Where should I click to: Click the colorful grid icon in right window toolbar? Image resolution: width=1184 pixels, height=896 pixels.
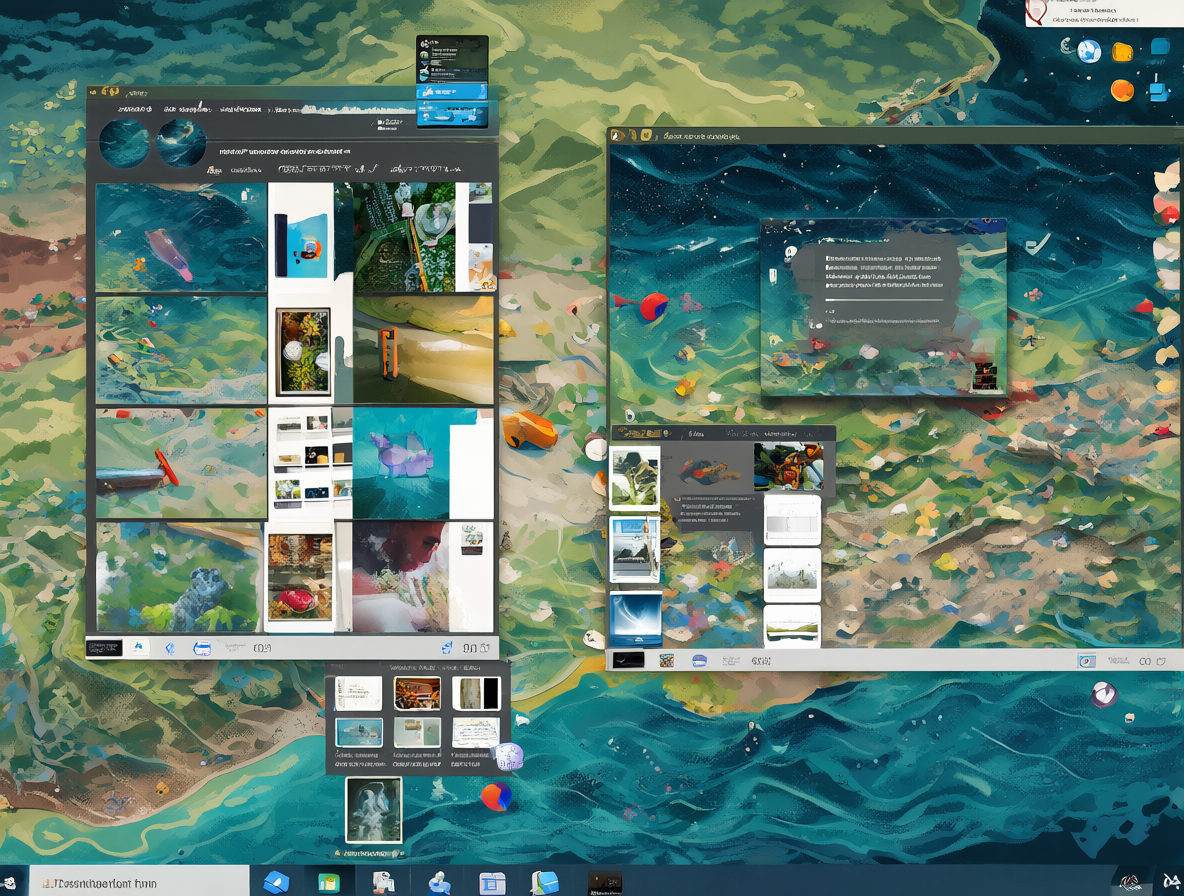tap(666, 660)
